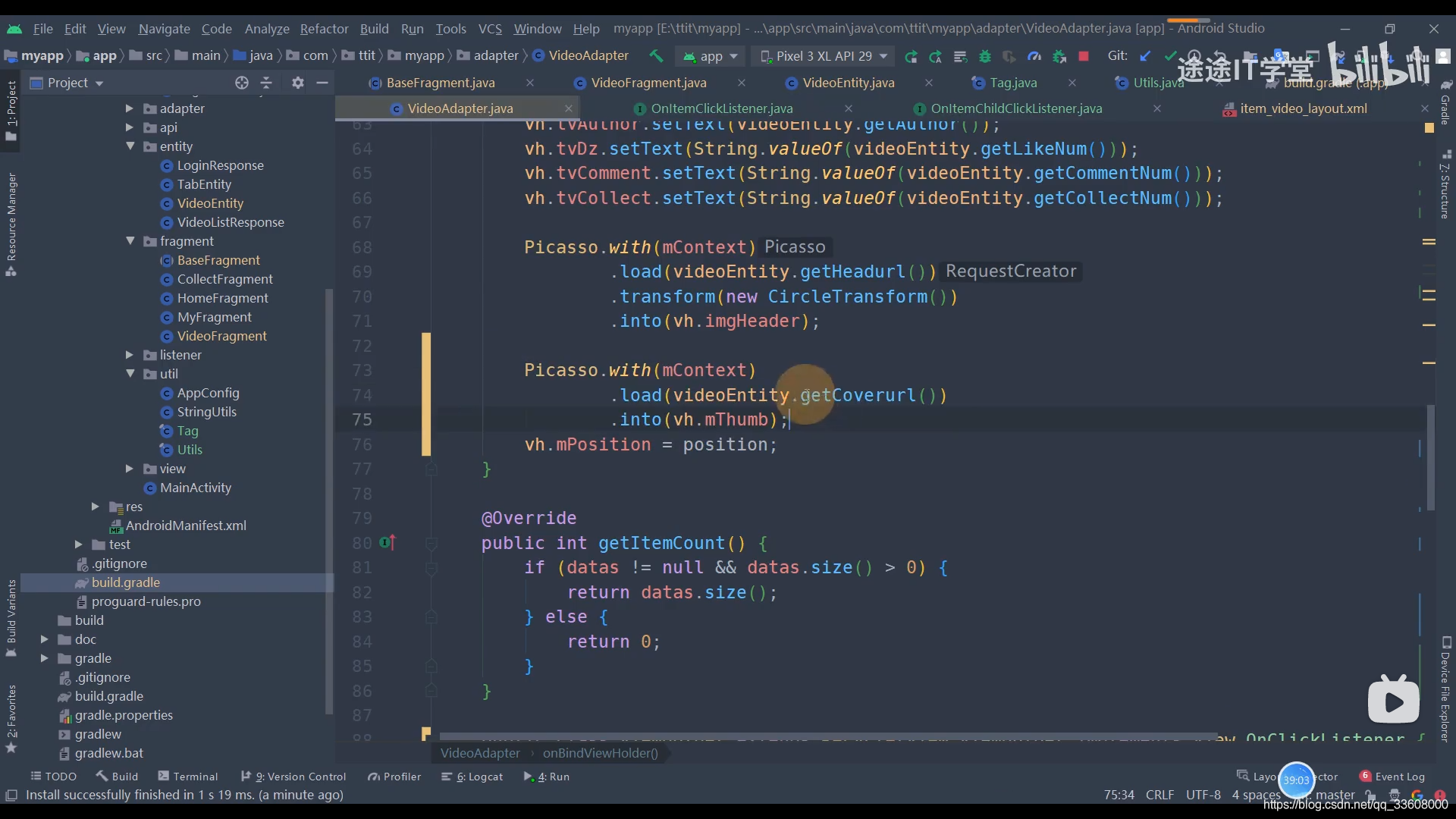Click the Make Project hammer icon
This screenshot has width=1456, height=819.
pyautogui.click(x=657, y=56)
